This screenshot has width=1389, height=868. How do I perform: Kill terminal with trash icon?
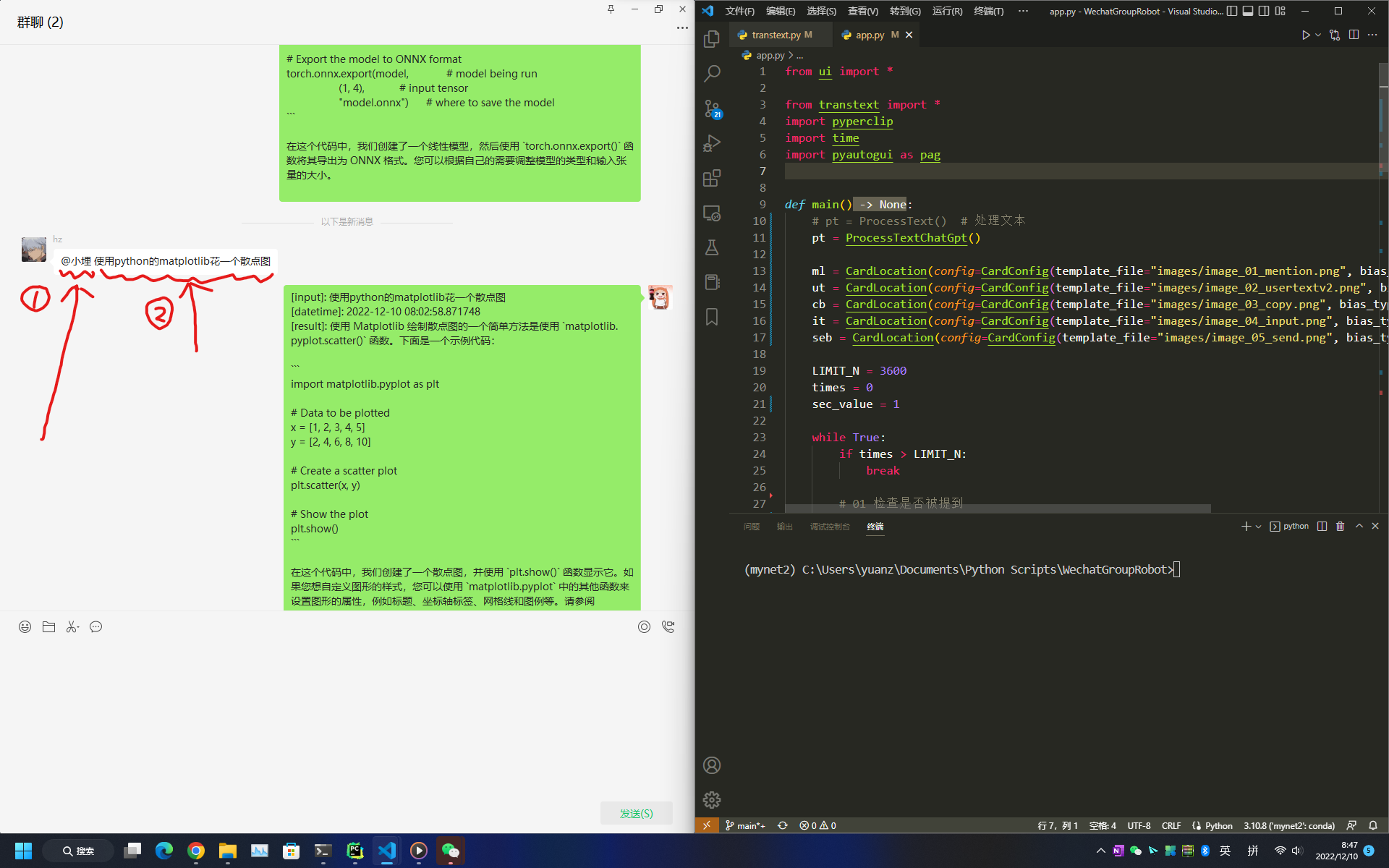(x=1340, y=527)
